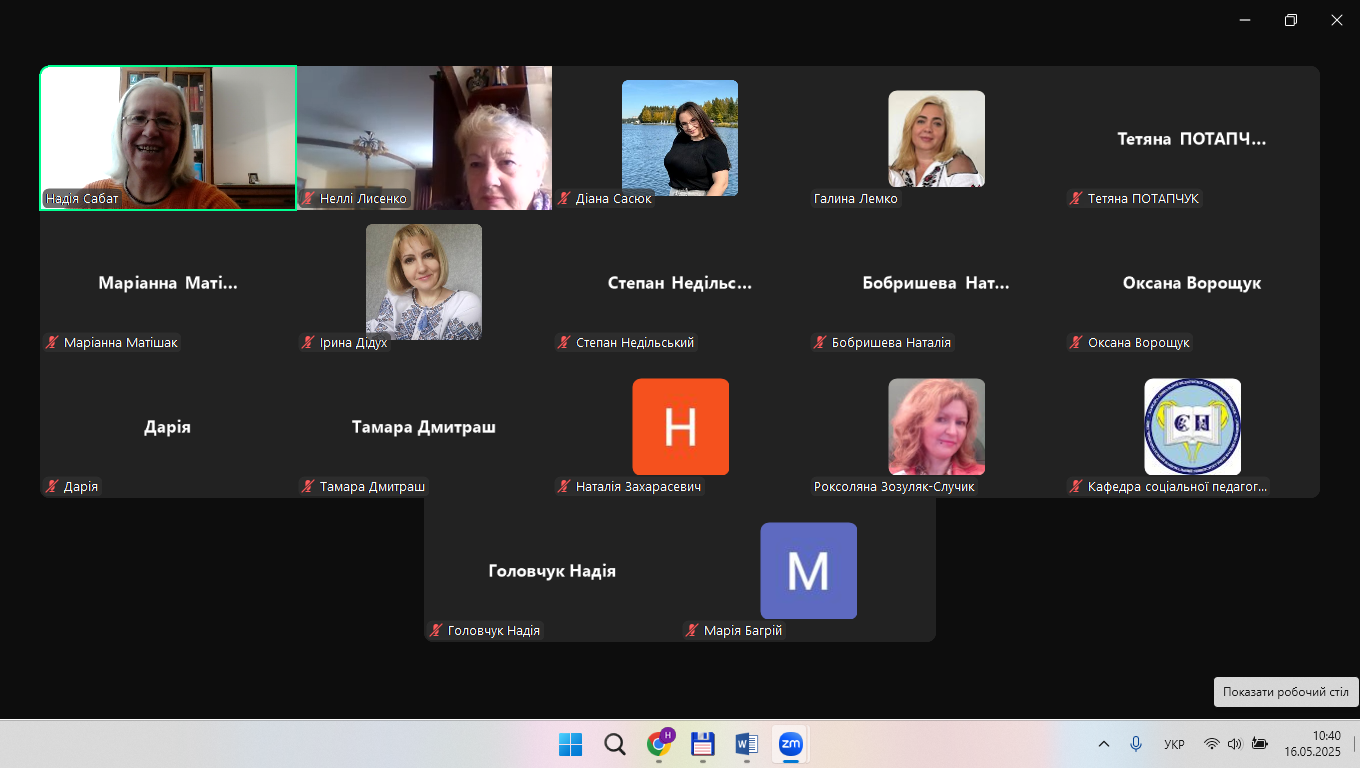The height and width of the screenshot is (768, 1360).
Task: Click Ірина Дідух's profile photo
Action: click(x=424, y=281)
